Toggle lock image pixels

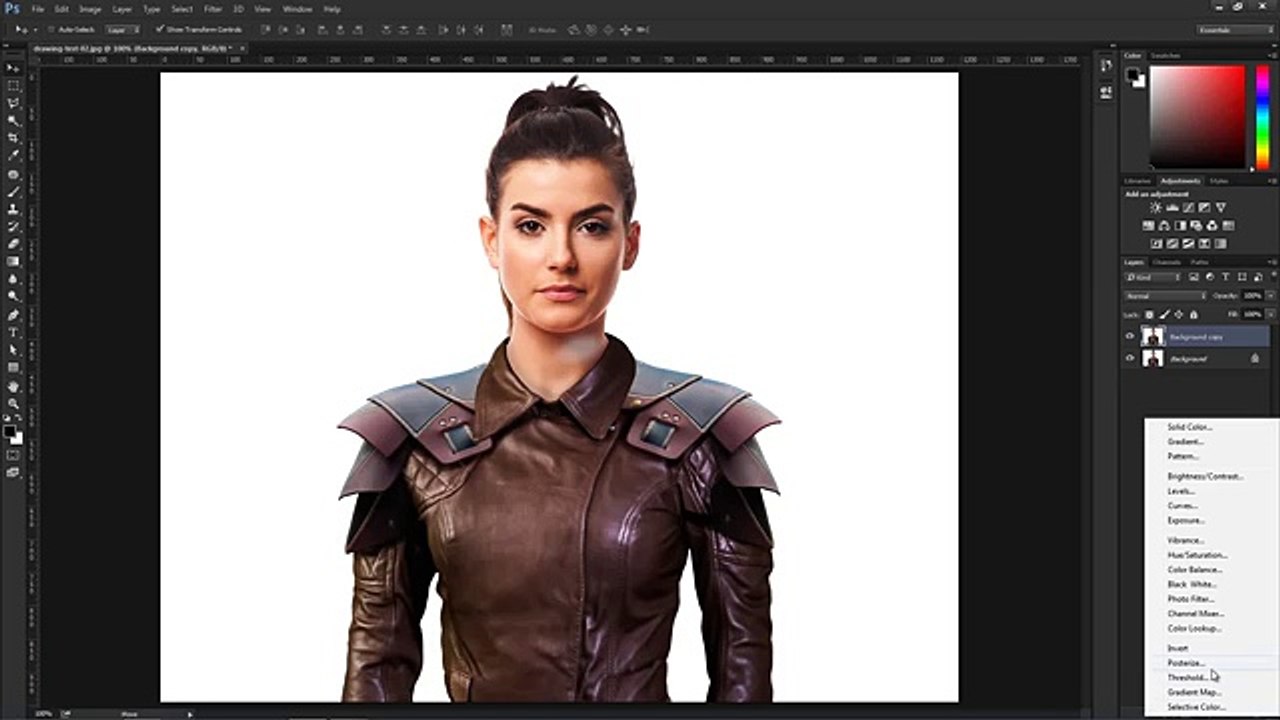tap(1163, 314)
